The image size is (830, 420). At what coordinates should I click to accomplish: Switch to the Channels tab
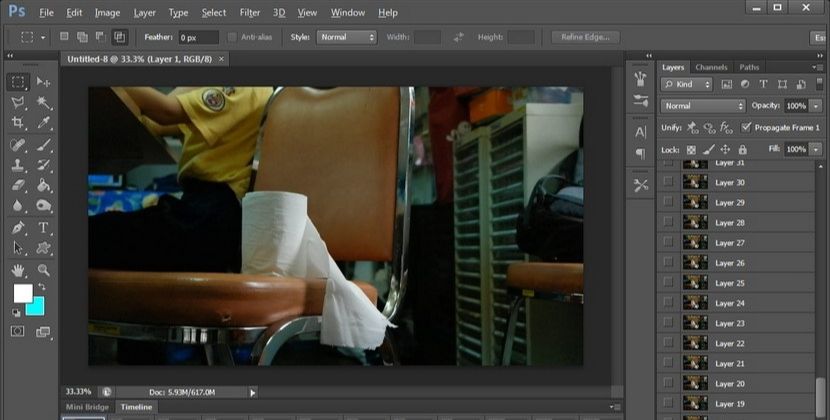pyautogui.click(x=711, y=67)
